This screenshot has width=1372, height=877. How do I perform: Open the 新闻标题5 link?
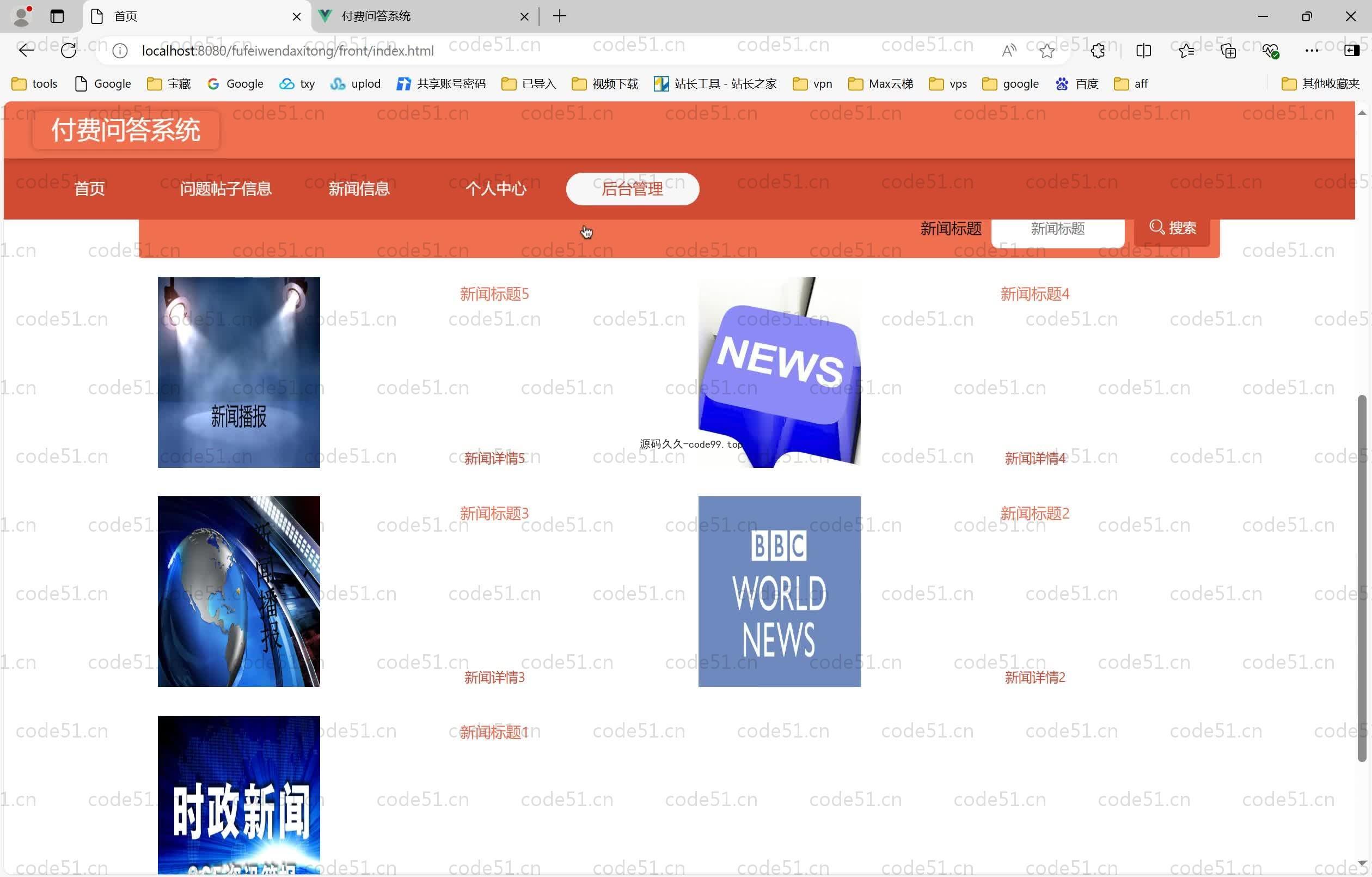pos(494,294)
